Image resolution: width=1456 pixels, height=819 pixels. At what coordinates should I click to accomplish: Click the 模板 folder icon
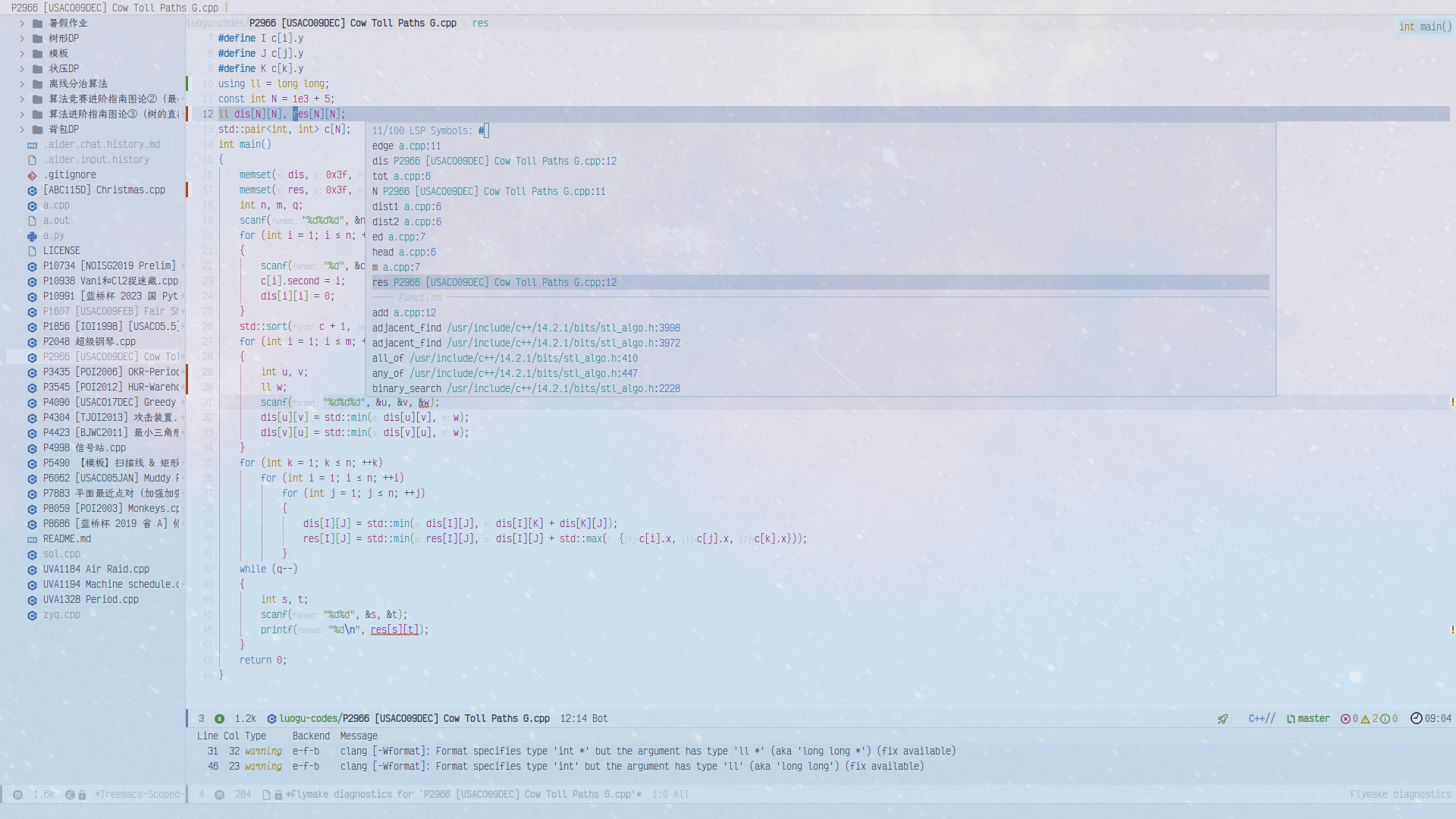point(37,54)
